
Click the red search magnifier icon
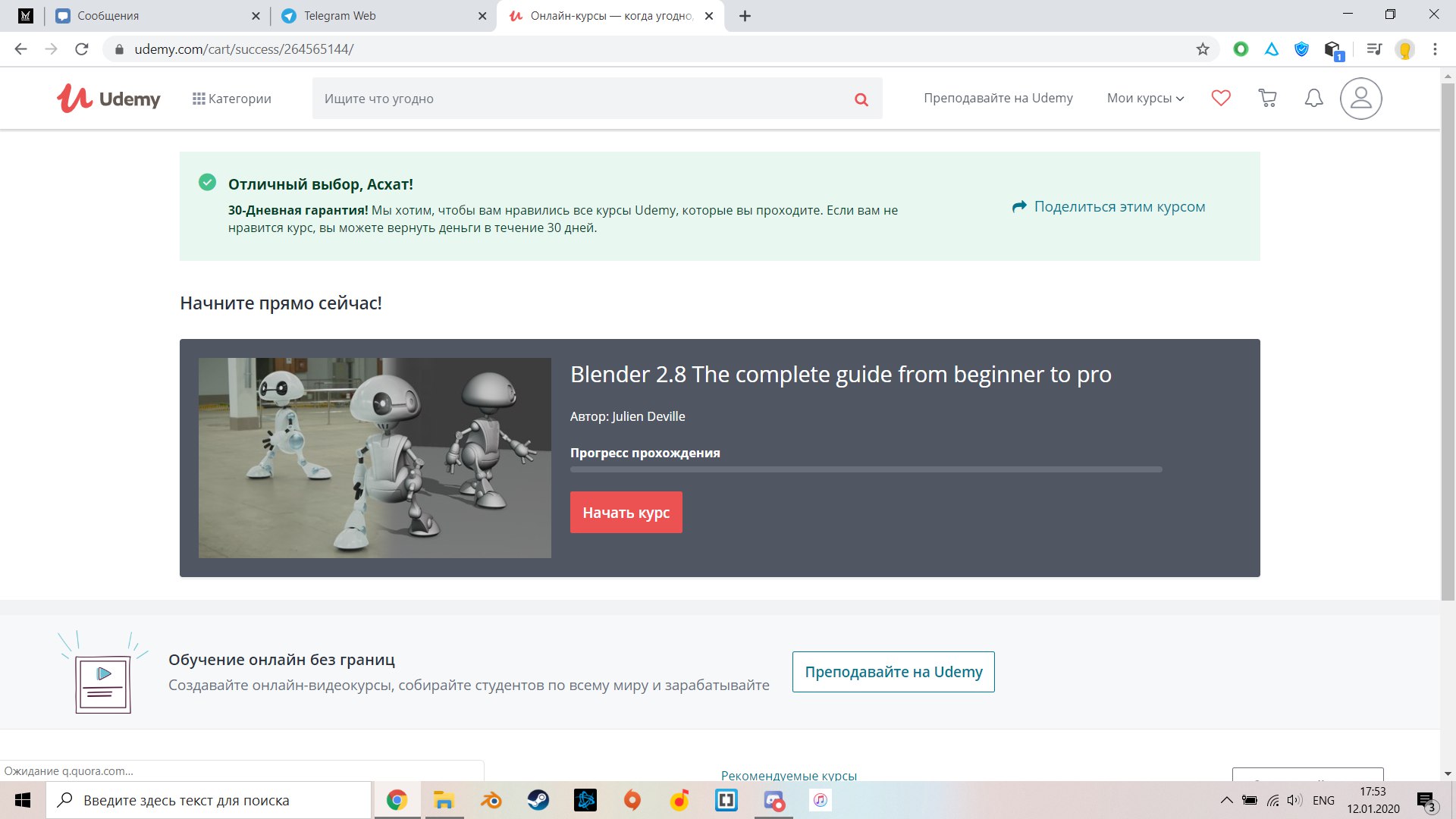(x=861, y=99)
